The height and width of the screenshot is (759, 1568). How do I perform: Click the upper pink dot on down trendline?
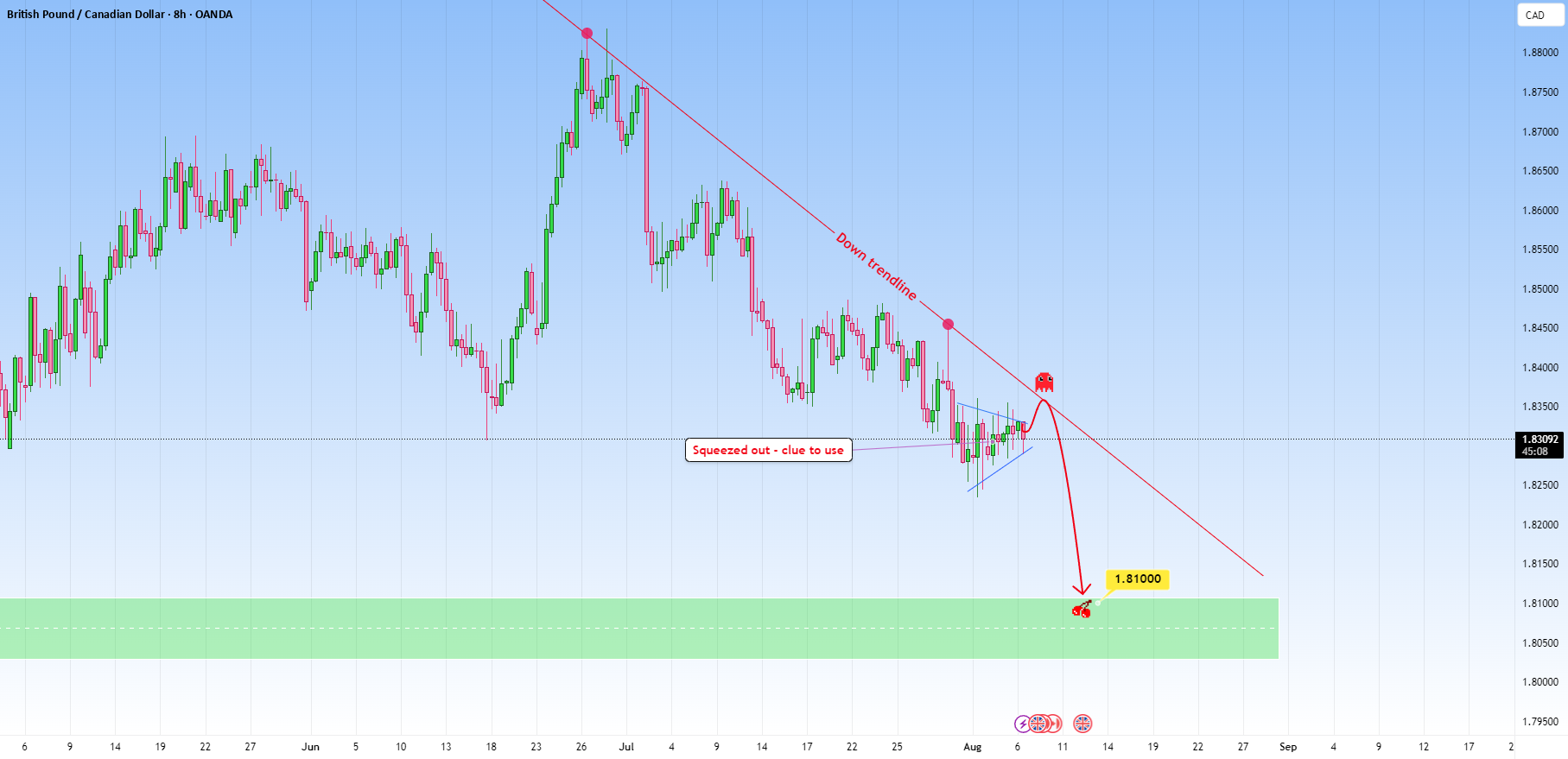point(587,34)
